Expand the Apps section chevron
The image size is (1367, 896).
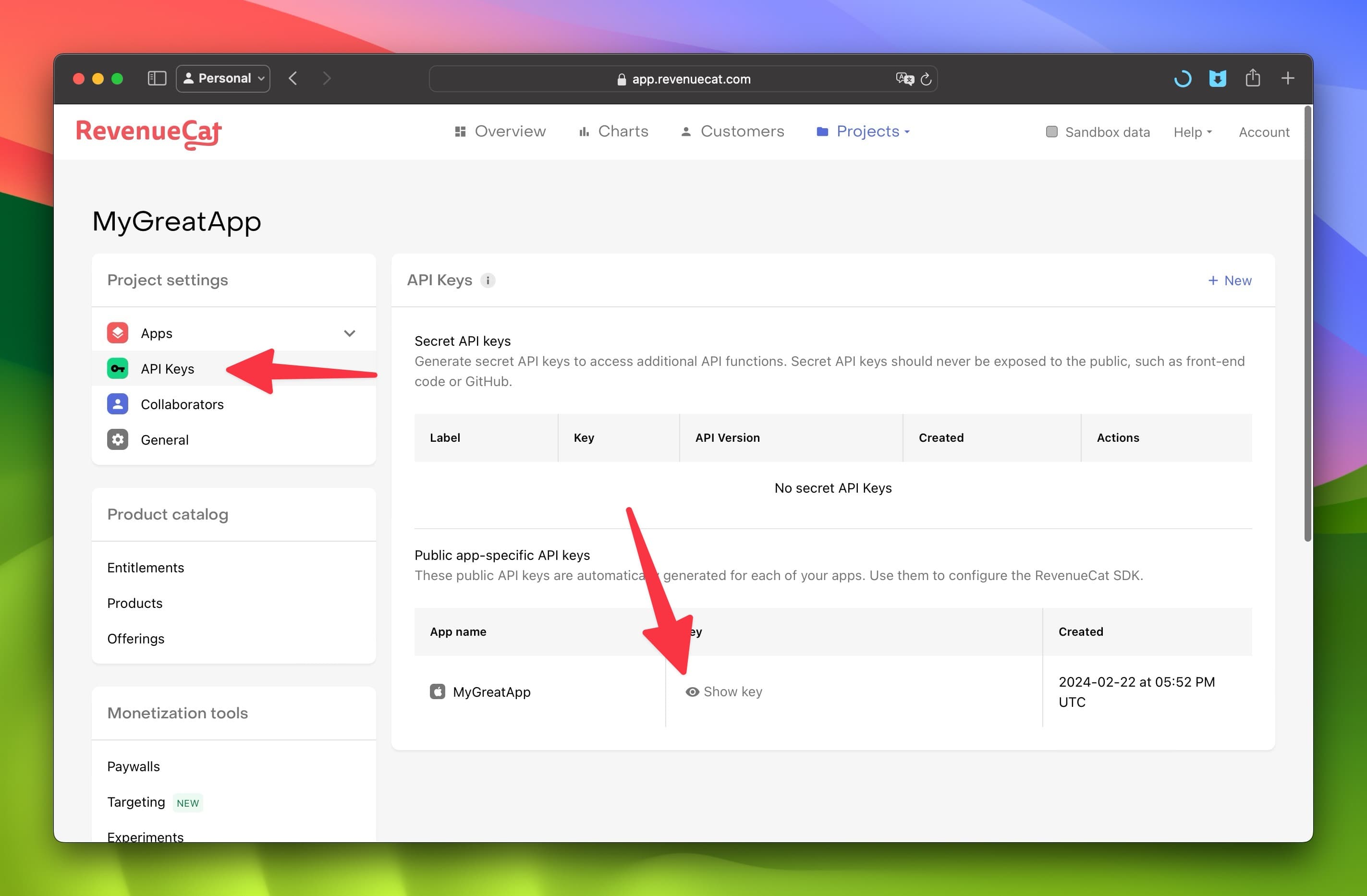pos(349,333)
